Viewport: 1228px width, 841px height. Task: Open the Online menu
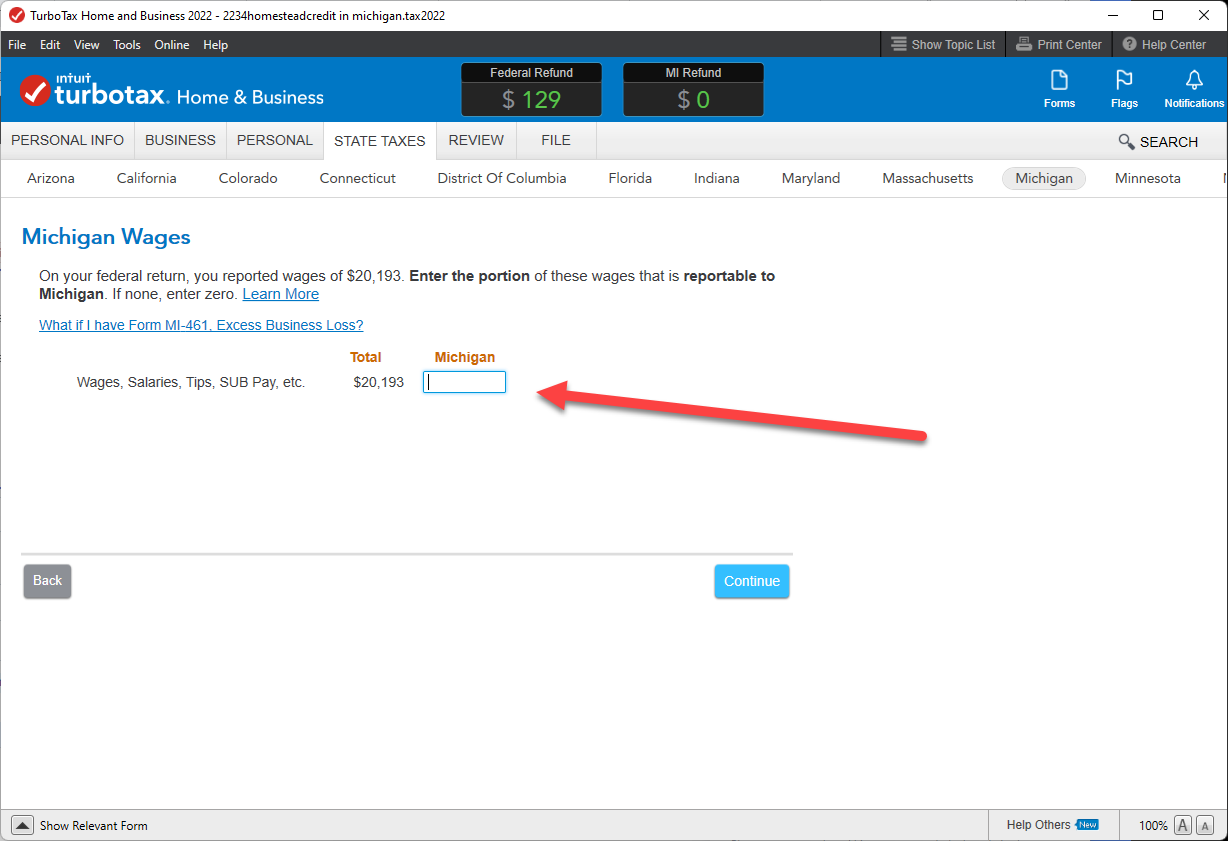coord(172,45)
